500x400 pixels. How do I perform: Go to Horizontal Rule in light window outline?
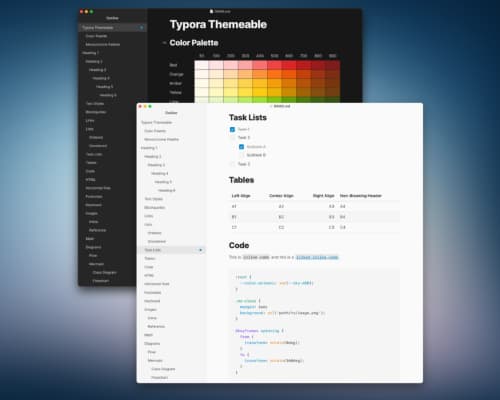coord(157,284)
